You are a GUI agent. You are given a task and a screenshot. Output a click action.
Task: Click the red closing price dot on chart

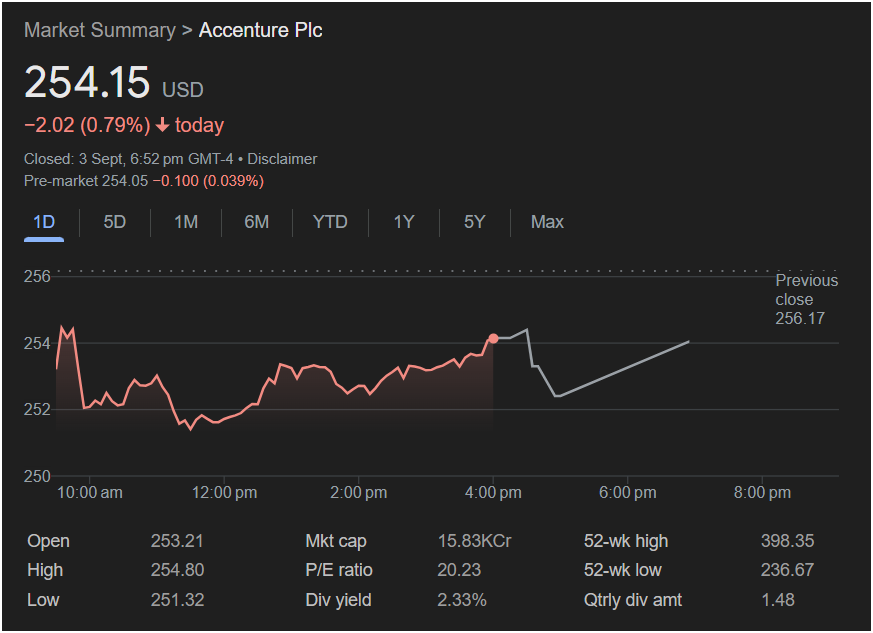pyautogui.click(x=493, y=338)
